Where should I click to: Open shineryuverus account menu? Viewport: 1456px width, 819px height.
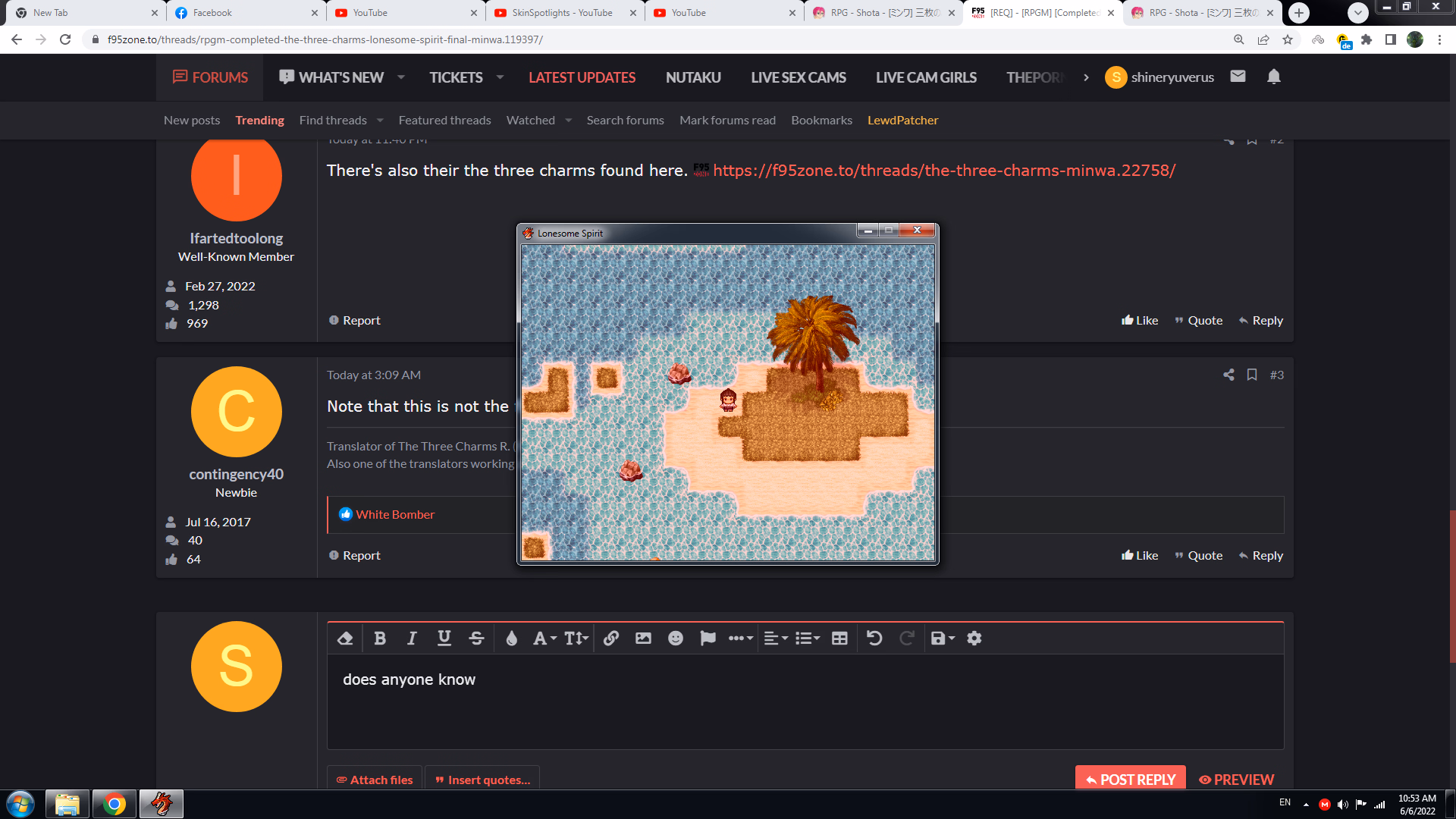pos(1159,77)
